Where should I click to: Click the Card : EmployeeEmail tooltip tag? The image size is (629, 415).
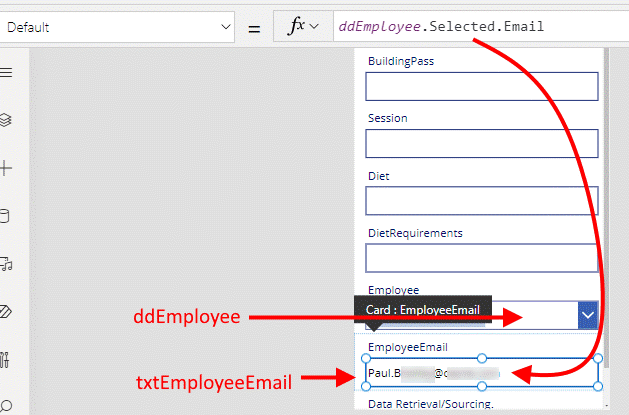(x=423, y=310)
